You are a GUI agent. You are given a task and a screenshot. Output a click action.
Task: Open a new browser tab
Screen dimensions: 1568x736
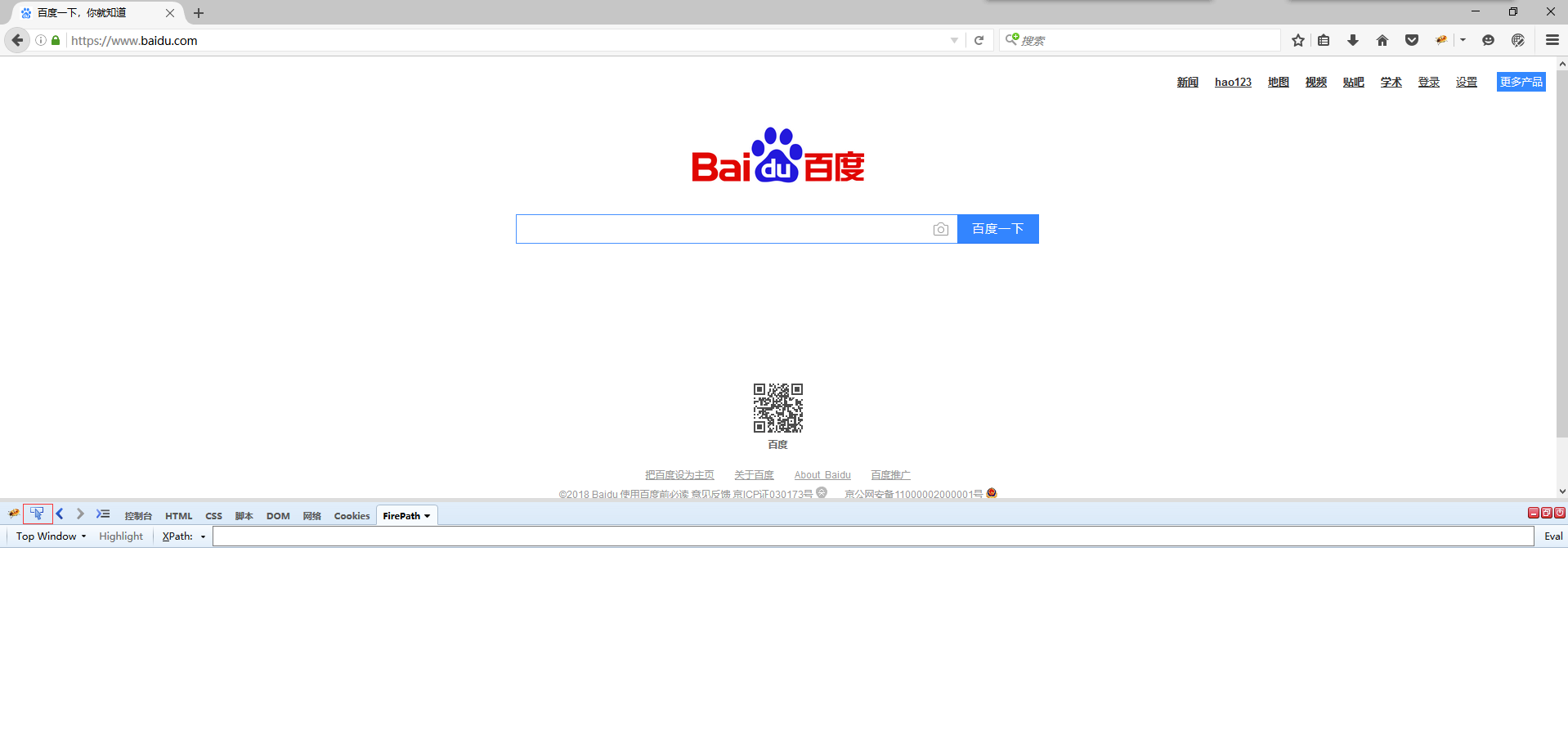199,13
